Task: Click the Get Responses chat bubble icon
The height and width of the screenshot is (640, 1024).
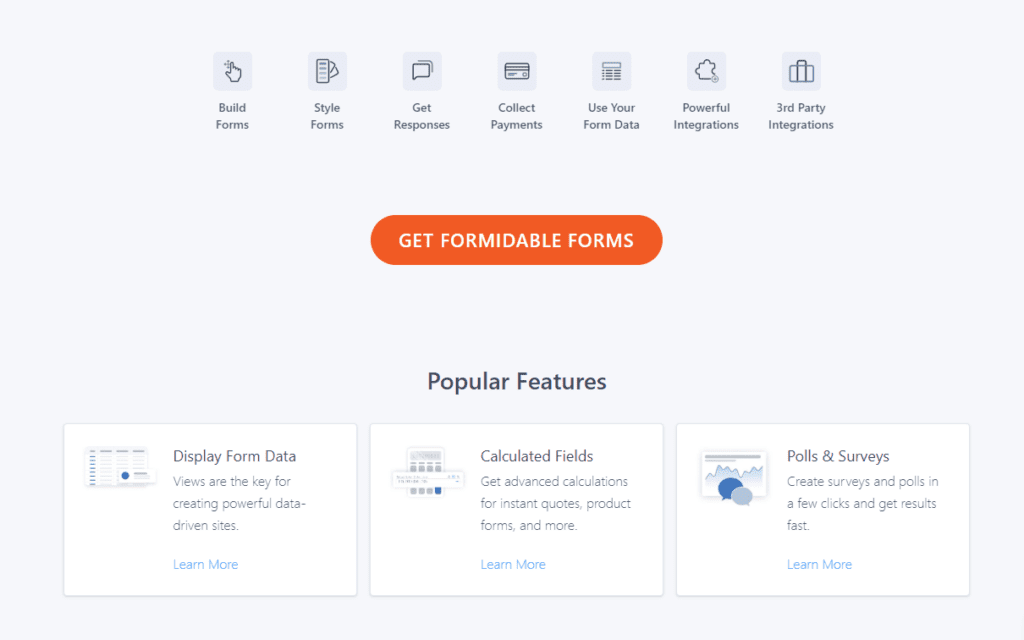Action: 421,70
